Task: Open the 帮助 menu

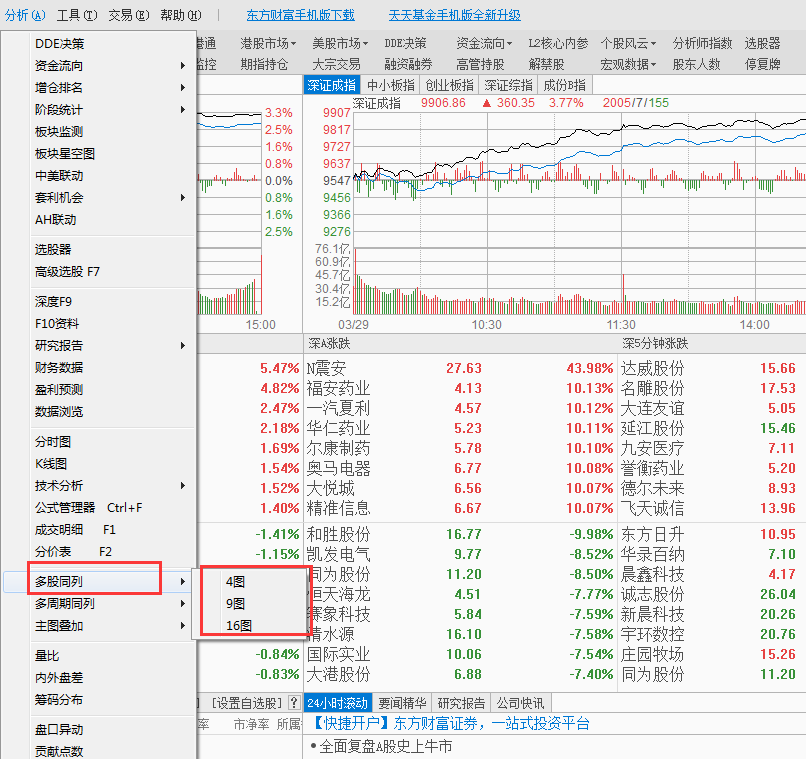Action: 180,15
